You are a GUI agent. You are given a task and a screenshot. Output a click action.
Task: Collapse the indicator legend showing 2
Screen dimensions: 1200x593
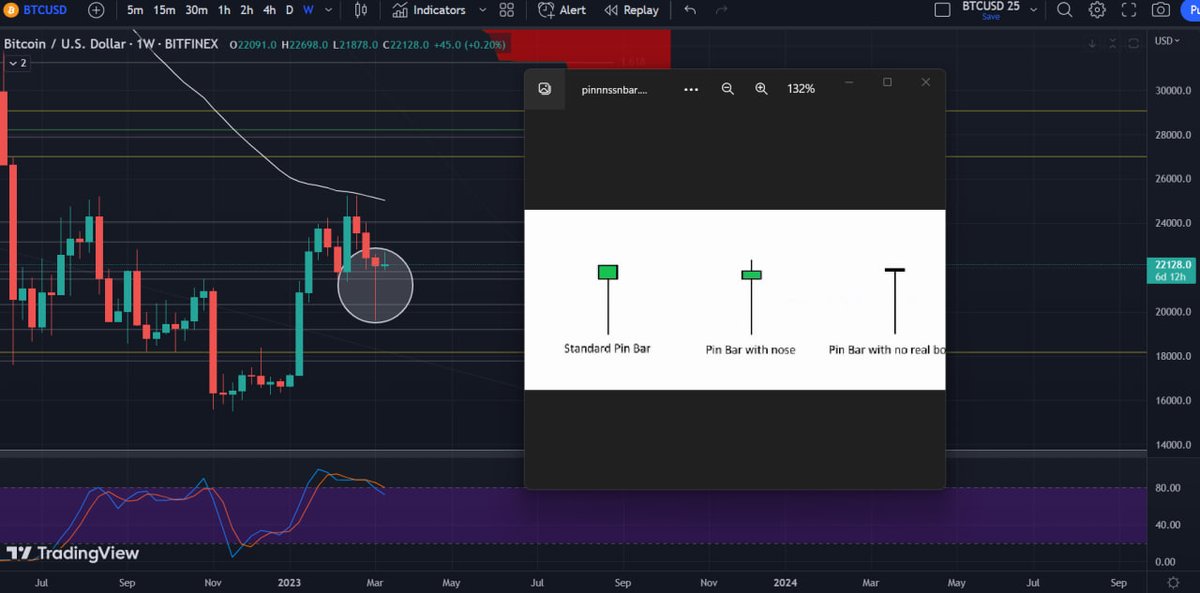pos(16,63)
